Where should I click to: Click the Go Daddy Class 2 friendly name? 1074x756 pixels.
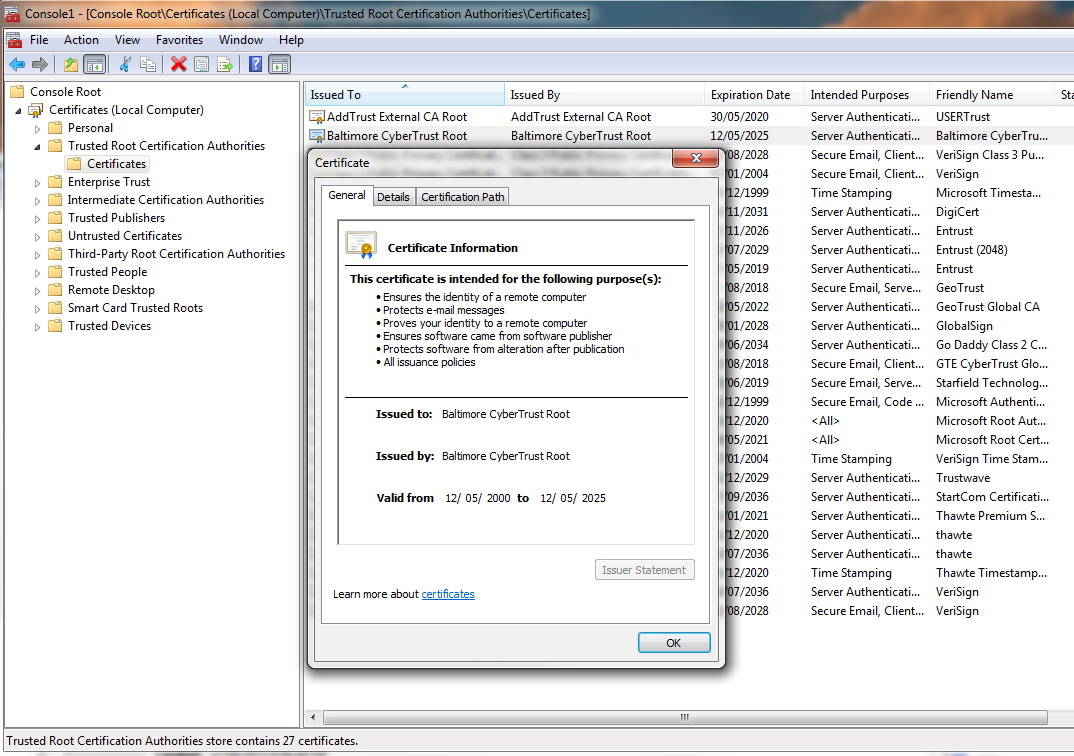point(992,345)
